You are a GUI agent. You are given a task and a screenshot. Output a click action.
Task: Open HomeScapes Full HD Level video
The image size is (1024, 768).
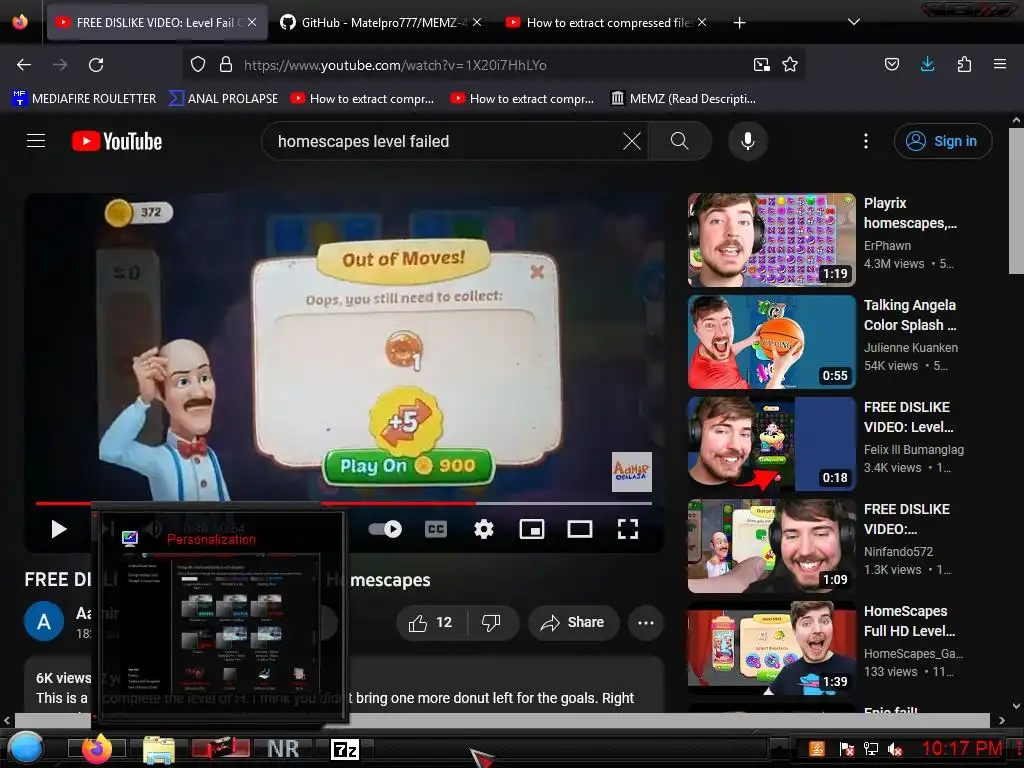[771, 647]
